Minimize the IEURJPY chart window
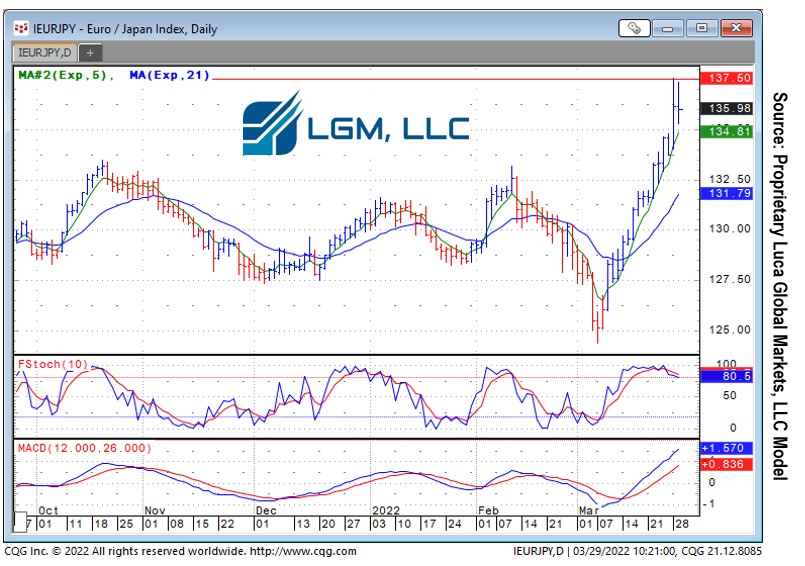Screen dimensions: 805x566 click(667, 28)
